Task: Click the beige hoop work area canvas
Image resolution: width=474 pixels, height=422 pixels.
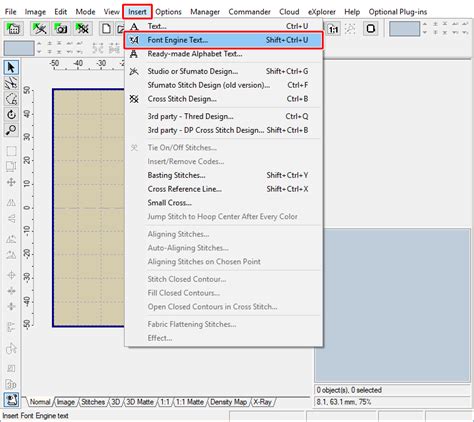Action: coord(89,208)
